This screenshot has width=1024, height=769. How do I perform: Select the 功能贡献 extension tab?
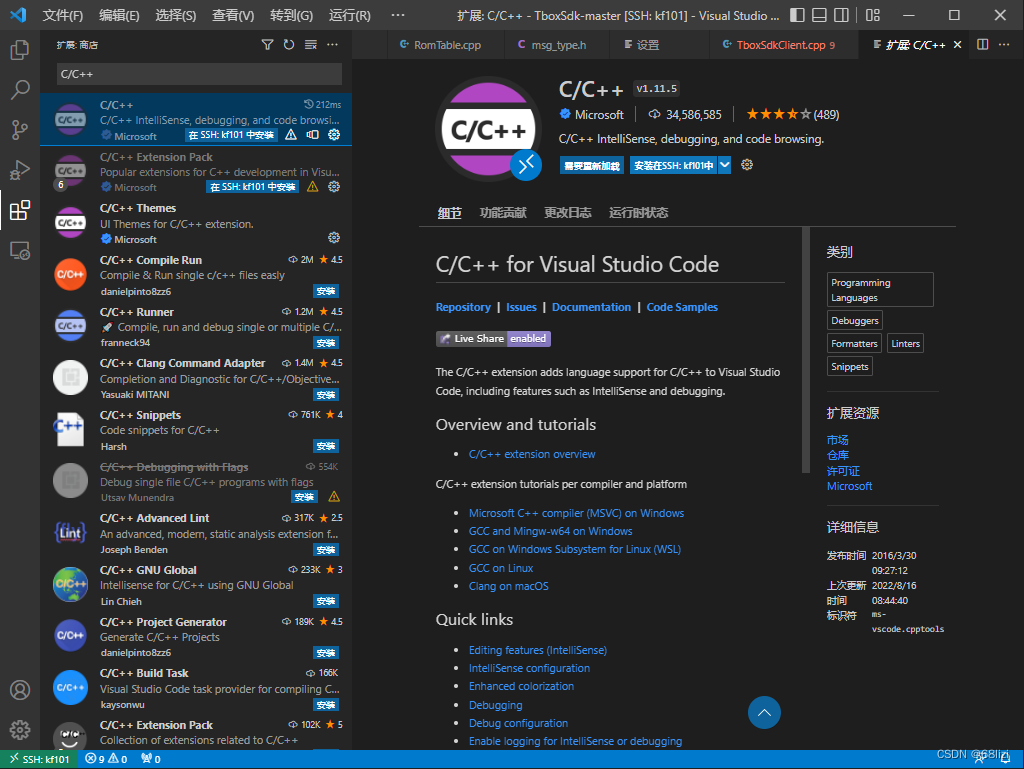click(503, 213)
